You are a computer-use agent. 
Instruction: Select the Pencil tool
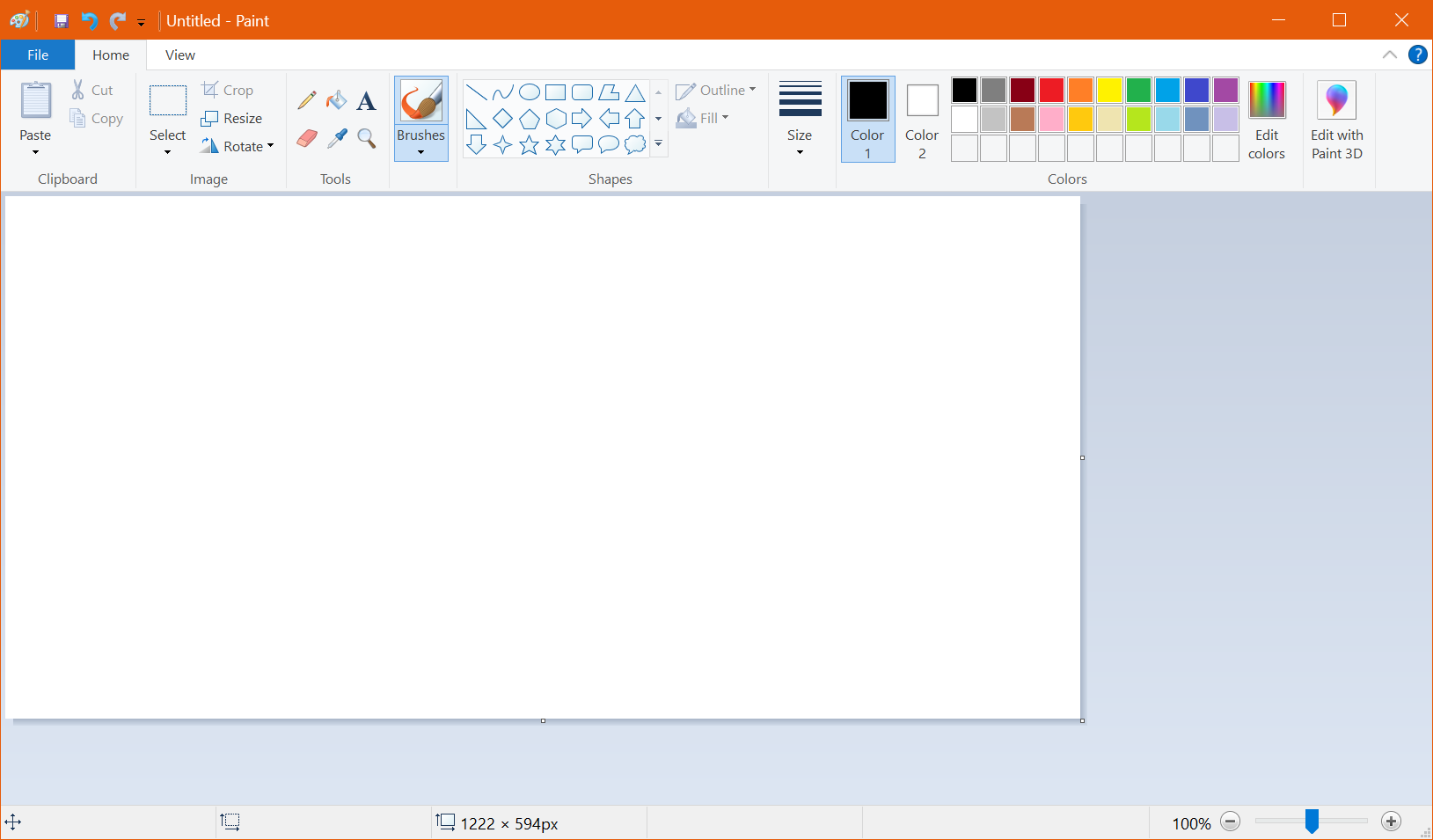coord(307,100)
